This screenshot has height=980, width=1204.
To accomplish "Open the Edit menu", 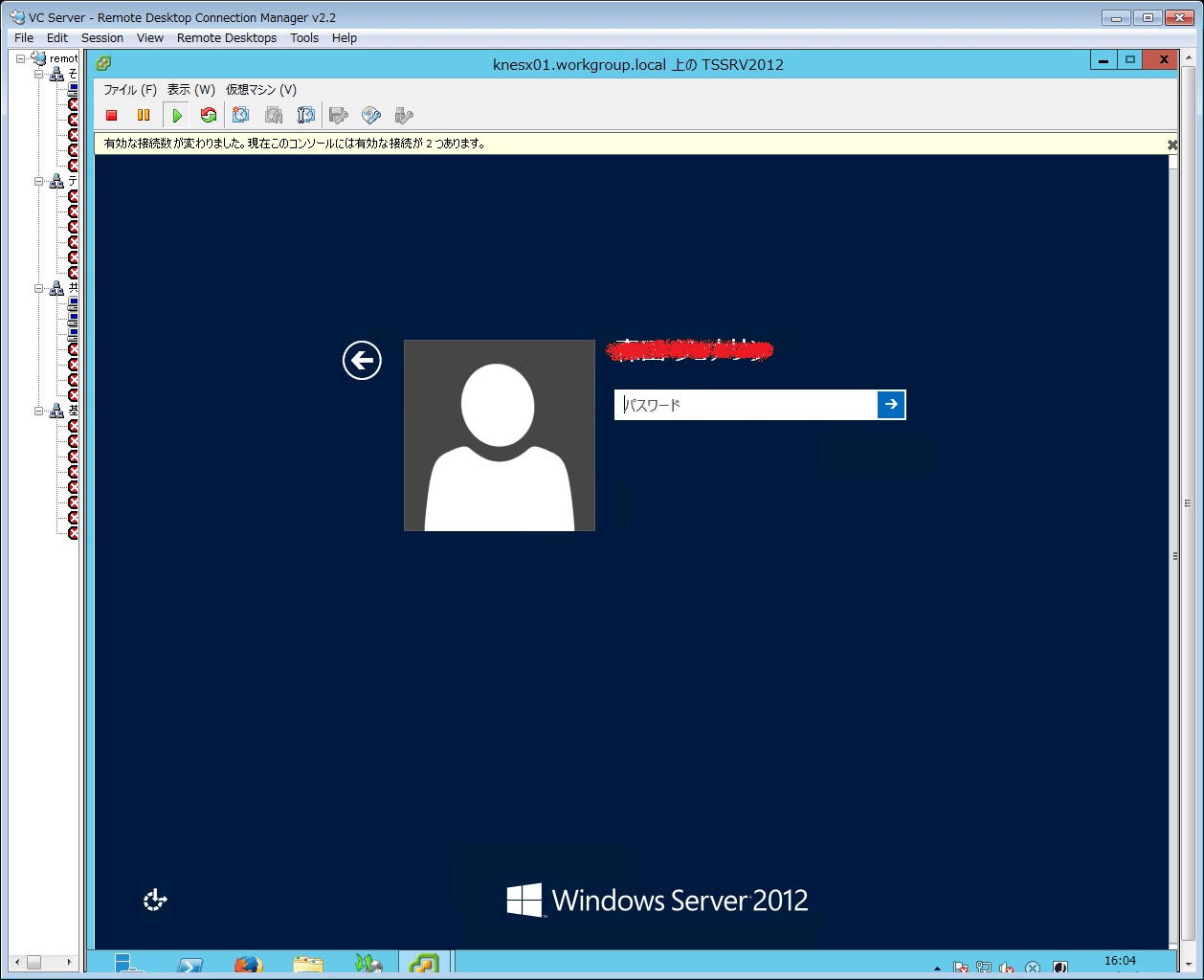I will [x=57, y=38].
